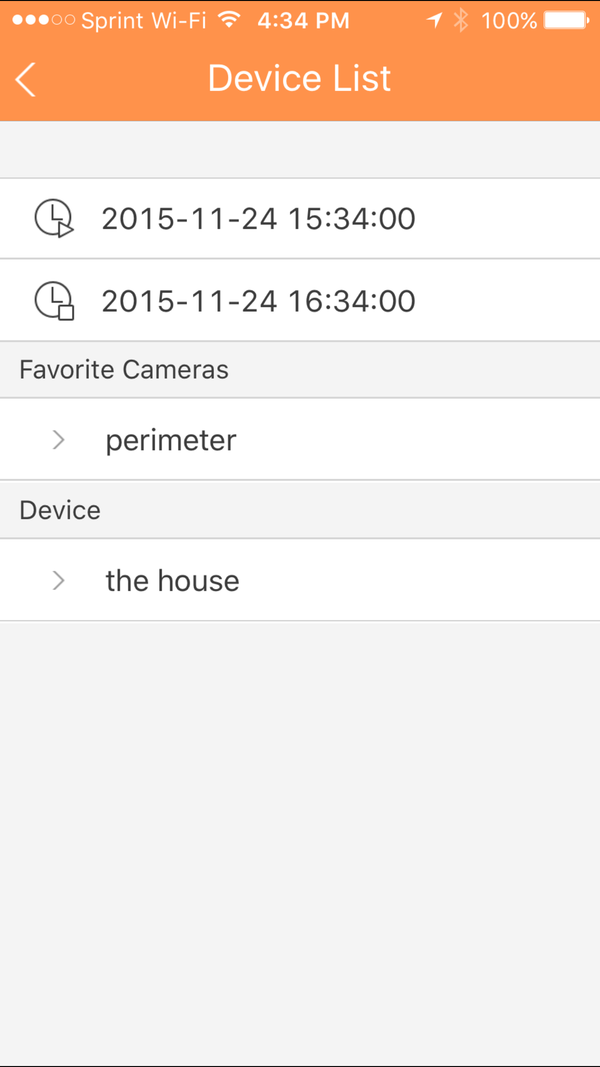Click the back arrow in the navigation bar
The height and width of the screenshot is (1067, 600).
pyautogui.click(x=25, y=78)
